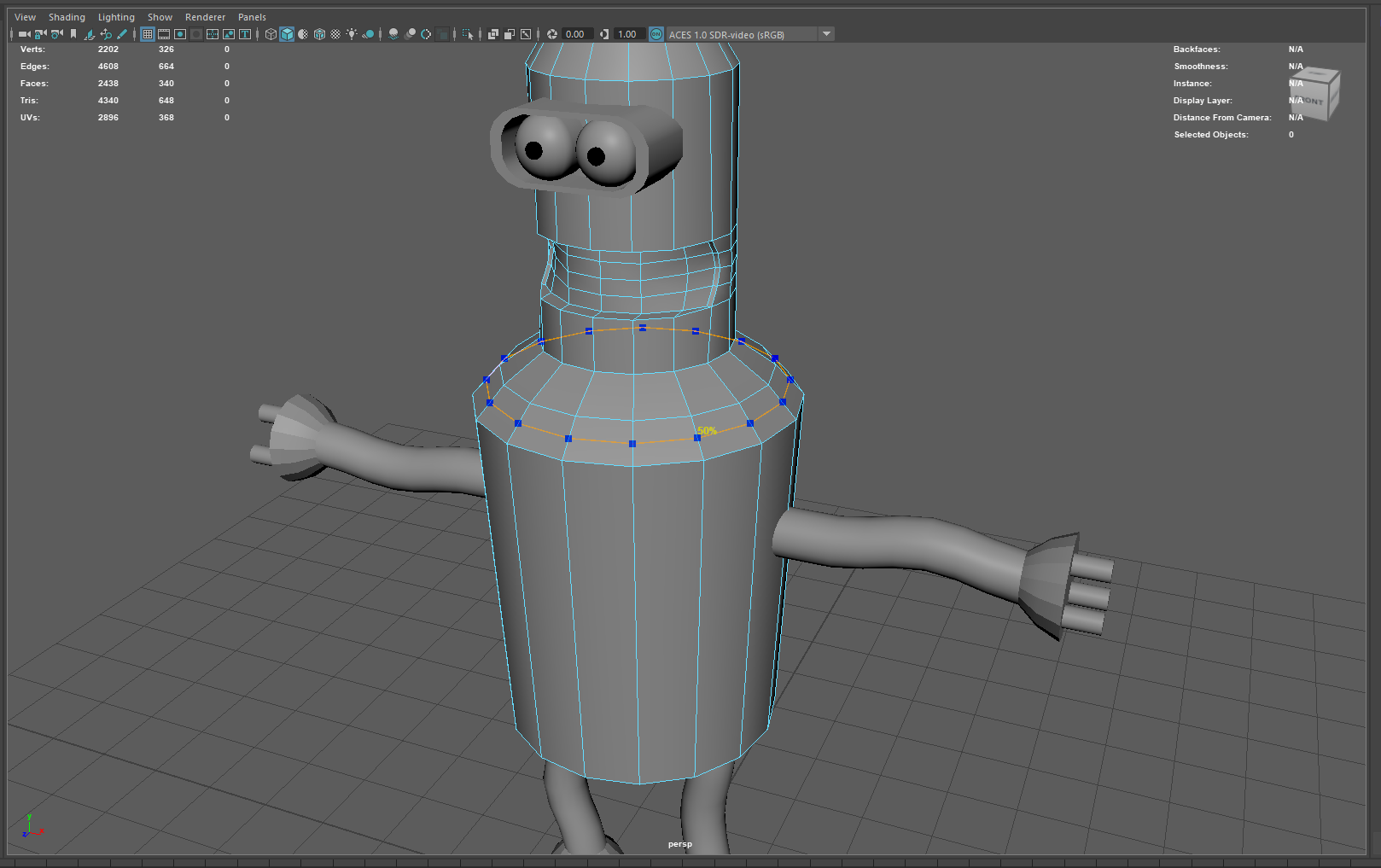Click the Use All Lights icon
Viewport: 1381px width, 868px height.
[x=352, y=34]
